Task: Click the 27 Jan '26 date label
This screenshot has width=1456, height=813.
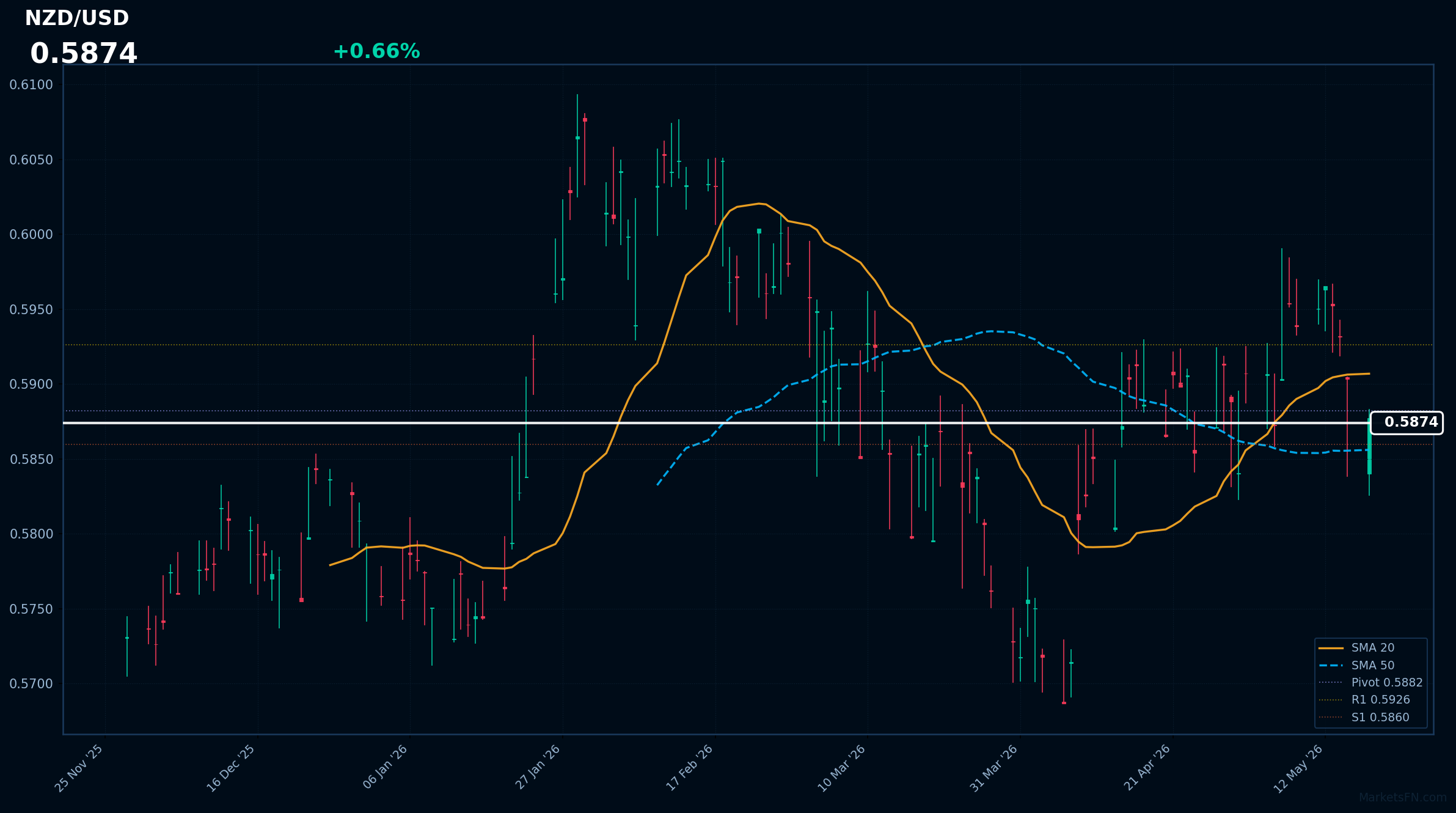Action: (x=538, y=767)
